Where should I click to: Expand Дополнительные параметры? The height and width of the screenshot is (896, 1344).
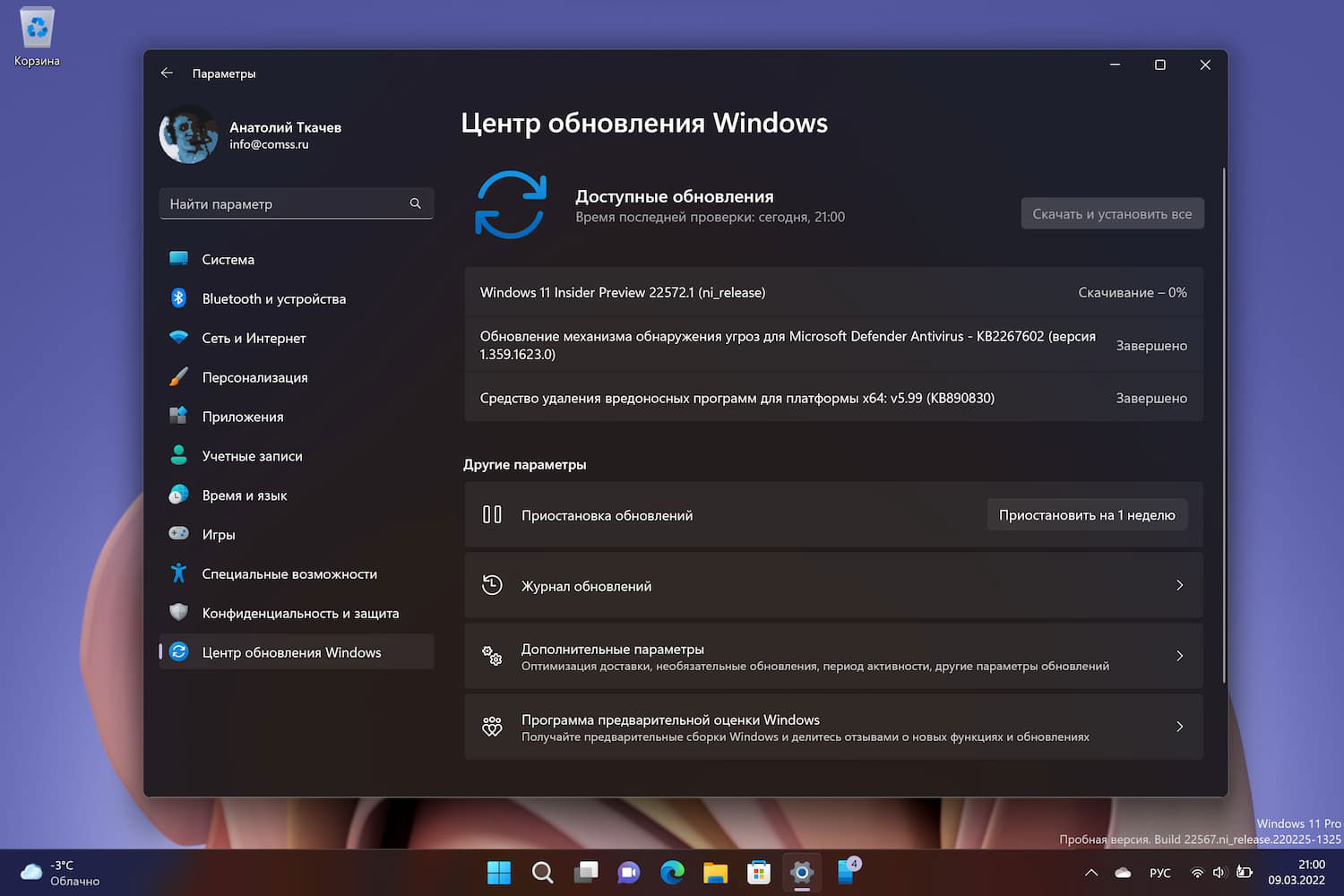coord(833,656)
